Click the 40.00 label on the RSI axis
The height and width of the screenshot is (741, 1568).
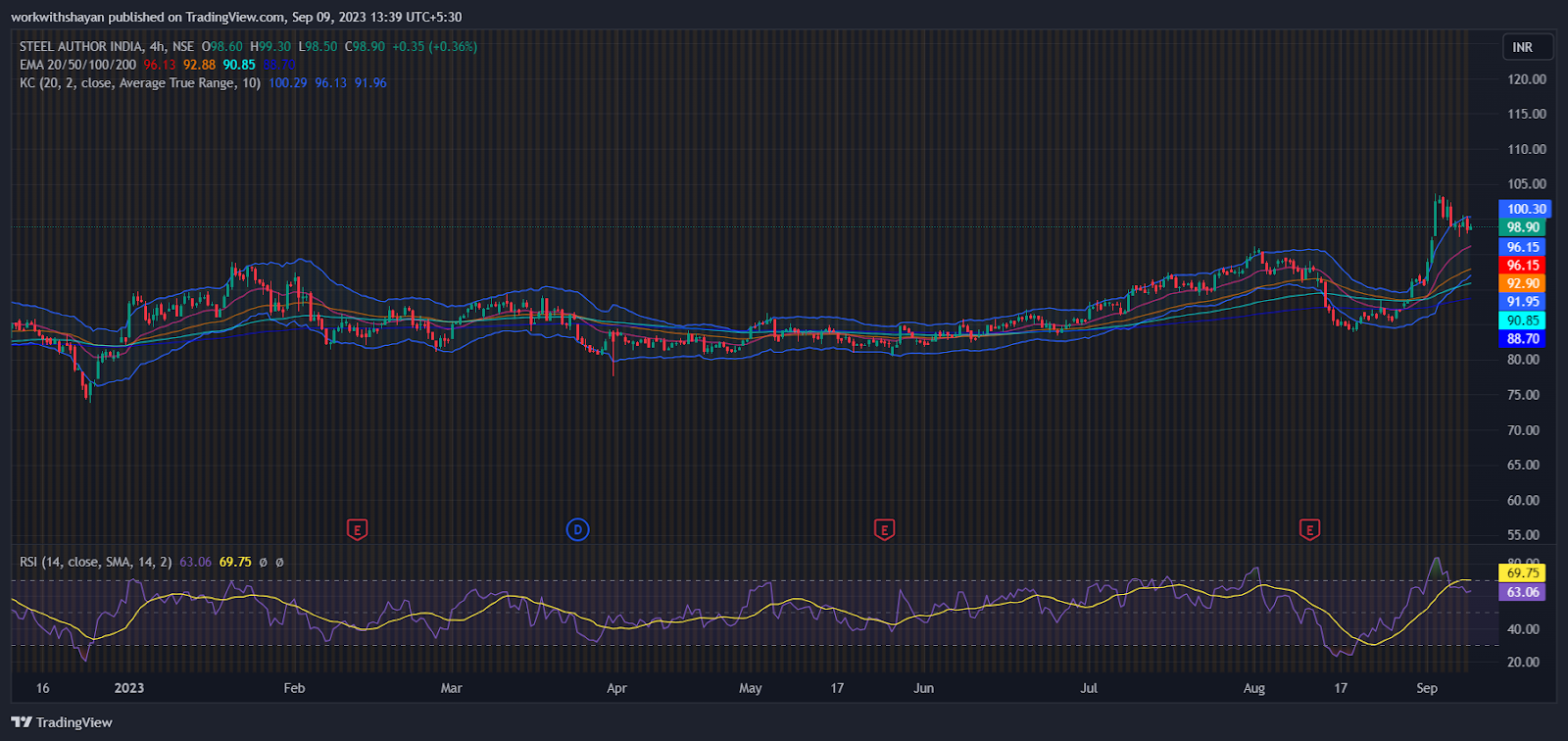(x=1523, y=629)
